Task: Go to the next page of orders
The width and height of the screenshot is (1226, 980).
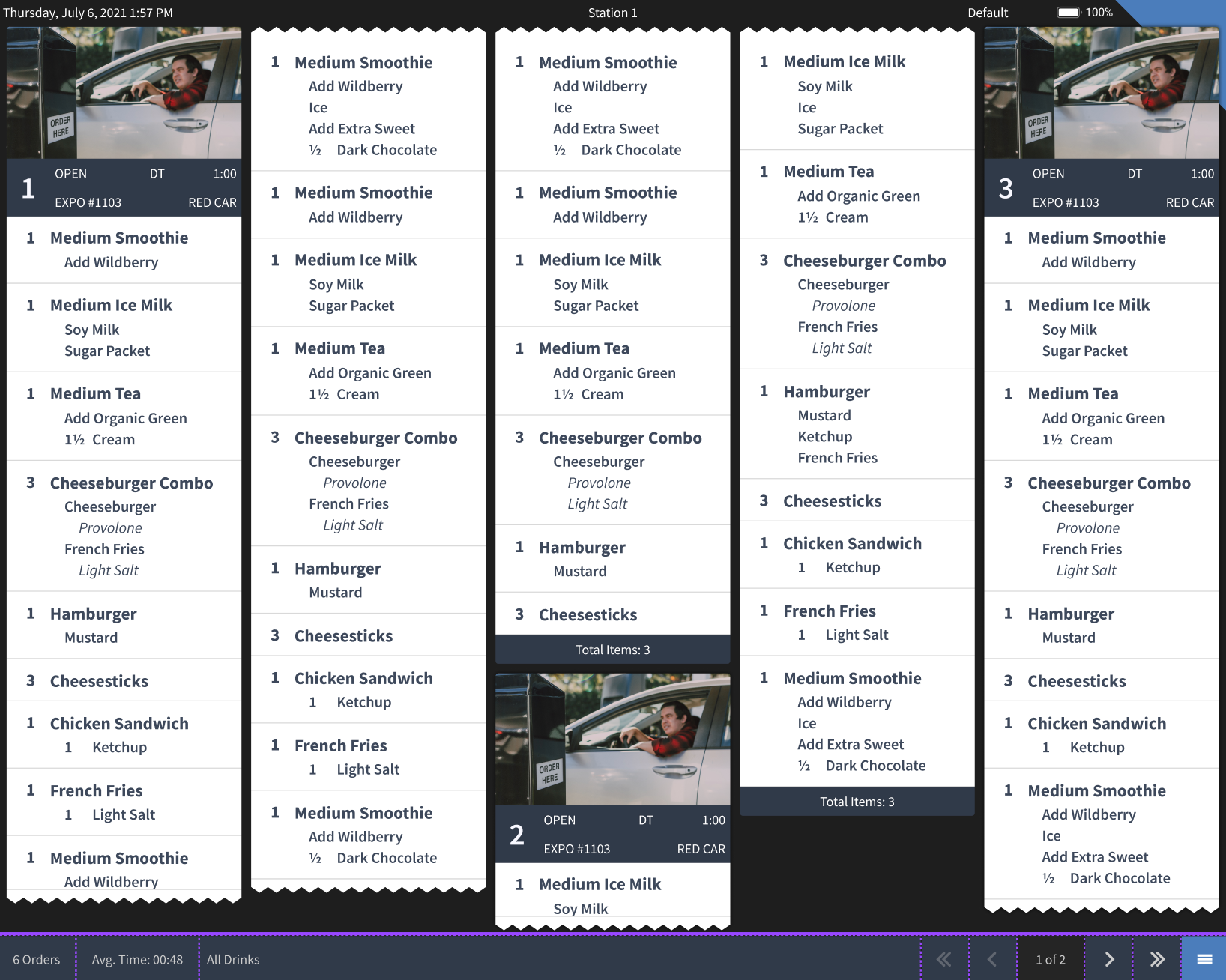Action: (1109, 959)
